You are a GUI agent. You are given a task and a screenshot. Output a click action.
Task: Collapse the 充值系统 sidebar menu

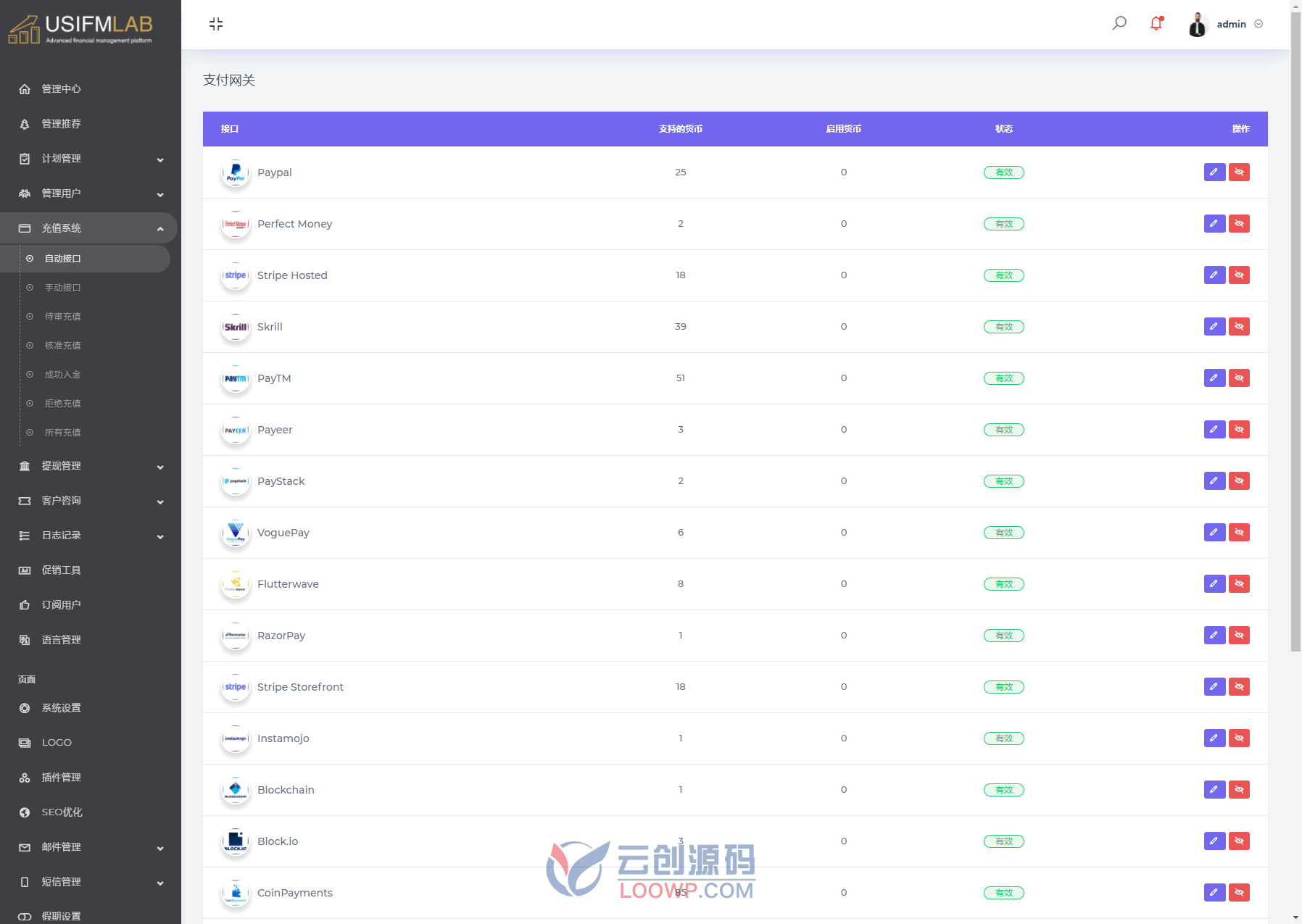click(88, 228)
